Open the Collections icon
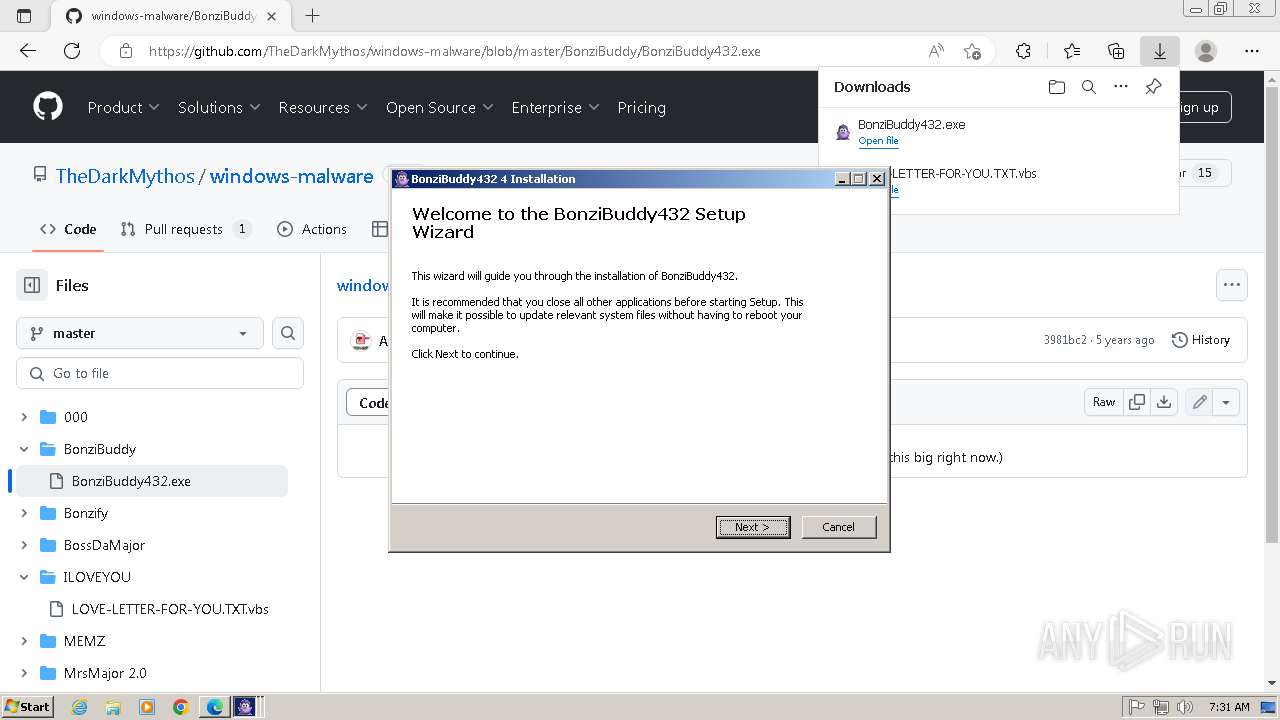Screen dimensions: 1280x720 pos(1116,51)
